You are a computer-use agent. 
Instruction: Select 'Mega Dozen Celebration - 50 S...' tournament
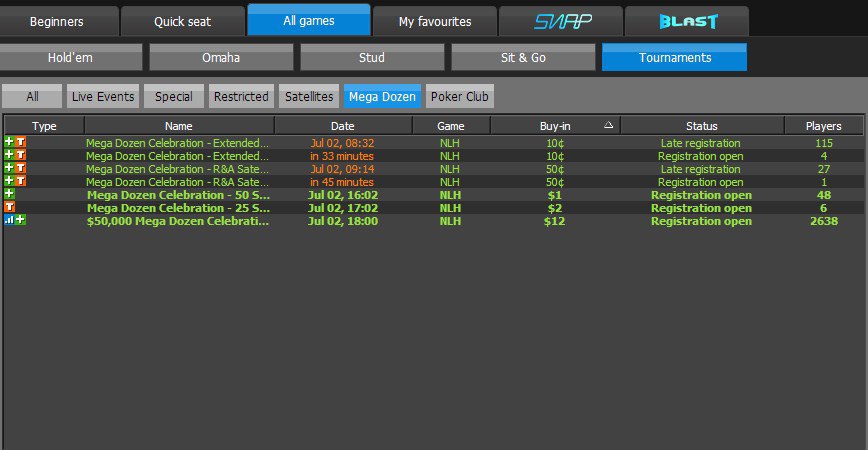click(178, 195)
